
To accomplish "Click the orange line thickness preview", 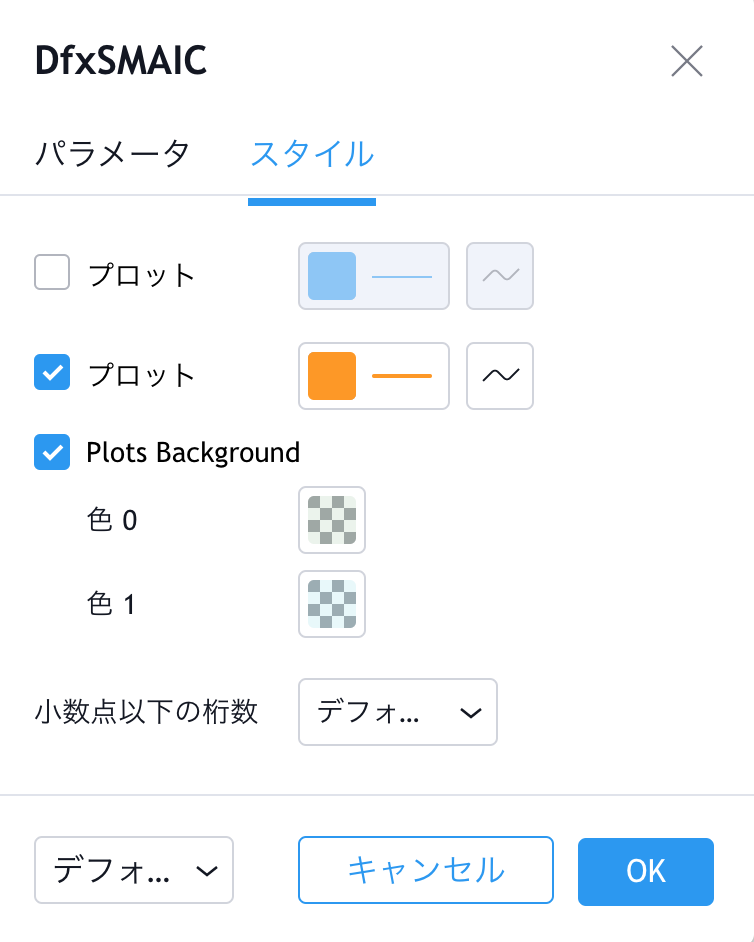I will [402, 376].
